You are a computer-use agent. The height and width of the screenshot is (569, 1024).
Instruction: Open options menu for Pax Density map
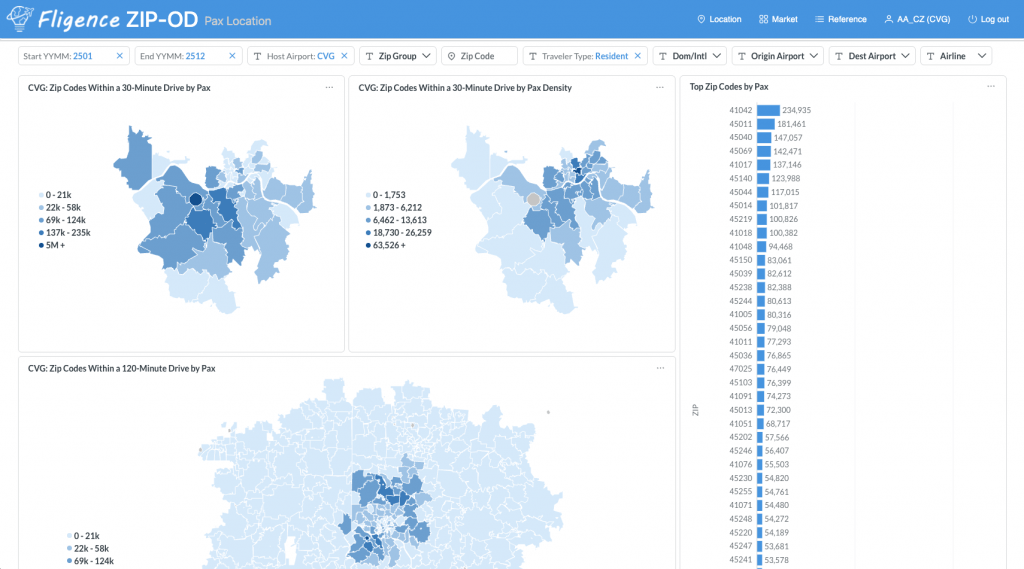click(660, 88)
